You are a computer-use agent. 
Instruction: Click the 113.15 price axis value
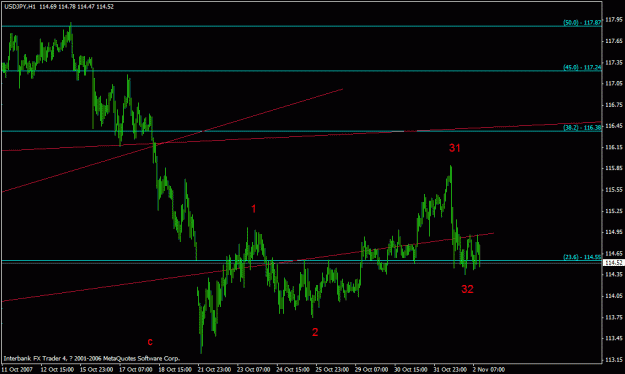[614, 360]
